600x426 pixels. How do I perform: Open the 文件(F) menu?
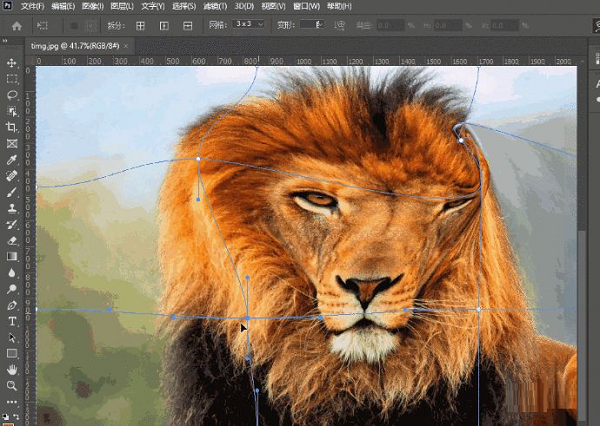click(x=34, y=6)
